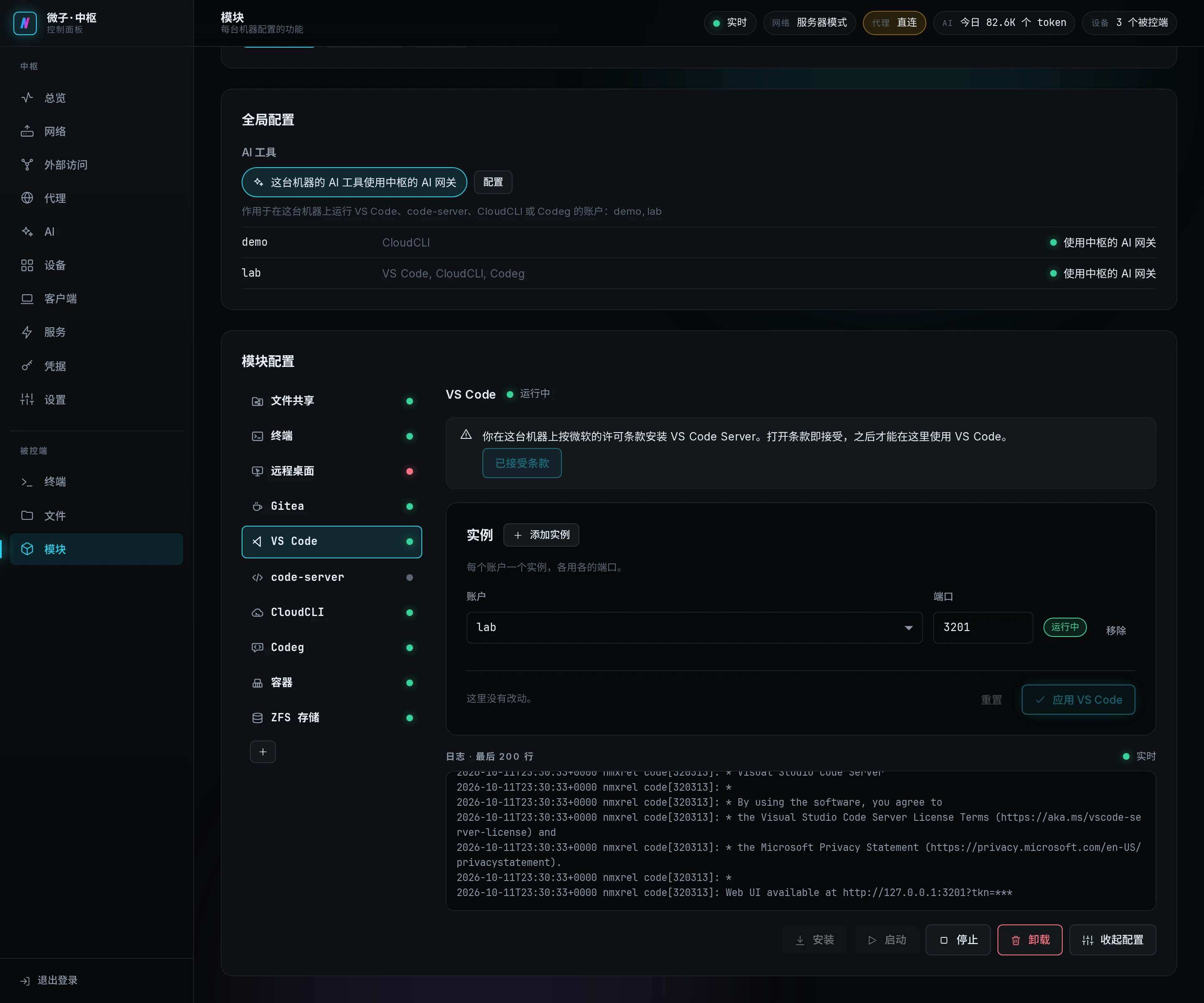Select the 终端 module in 模块配置
Image resolution: width=1204 pixels, height=1003 pixels.
pyautogui.click(x=332, y=436)
